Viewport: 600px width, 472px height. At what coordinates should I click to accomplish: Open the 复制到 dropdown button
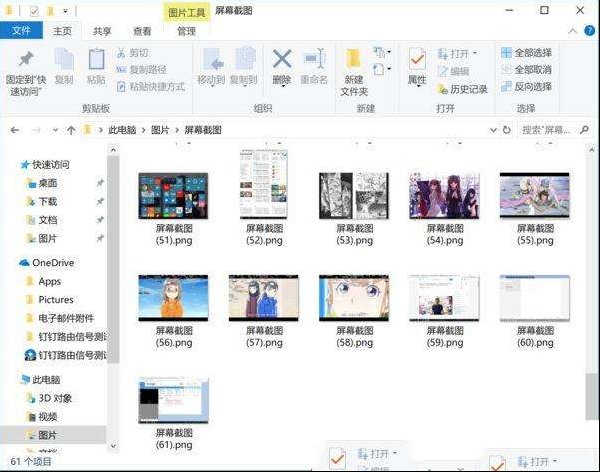(243, 67)
